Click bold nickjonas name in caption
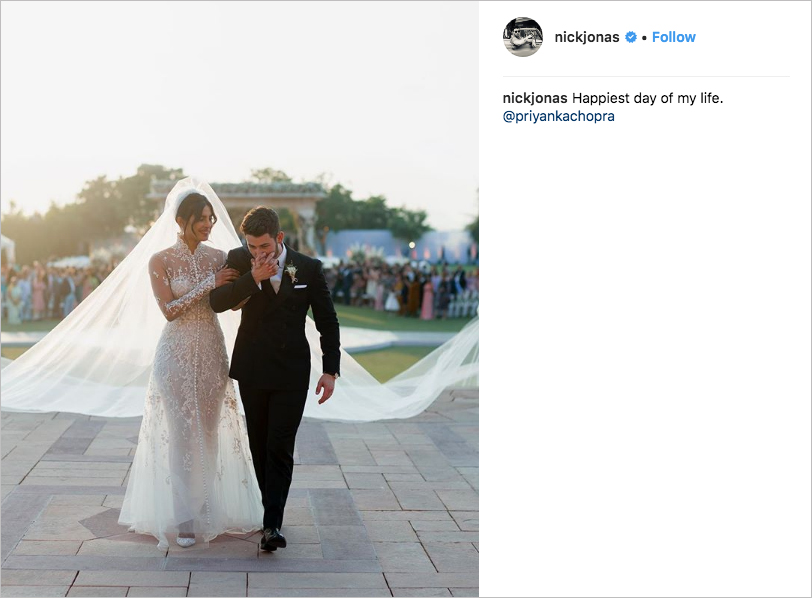 tap(535, 98)
